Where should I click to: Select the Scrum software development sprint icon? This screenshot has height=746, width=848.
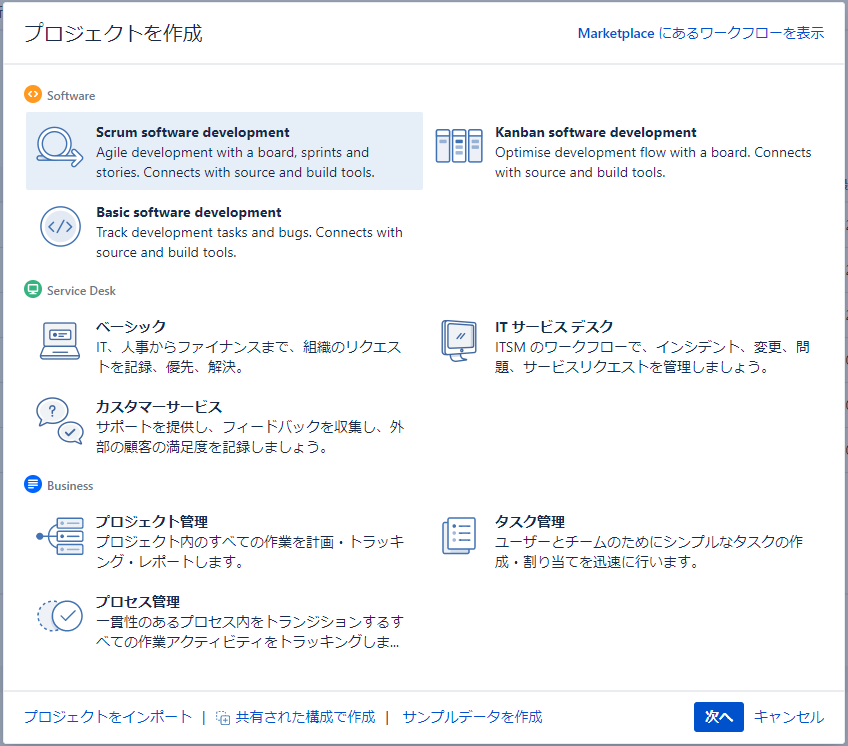coord(59,146)
